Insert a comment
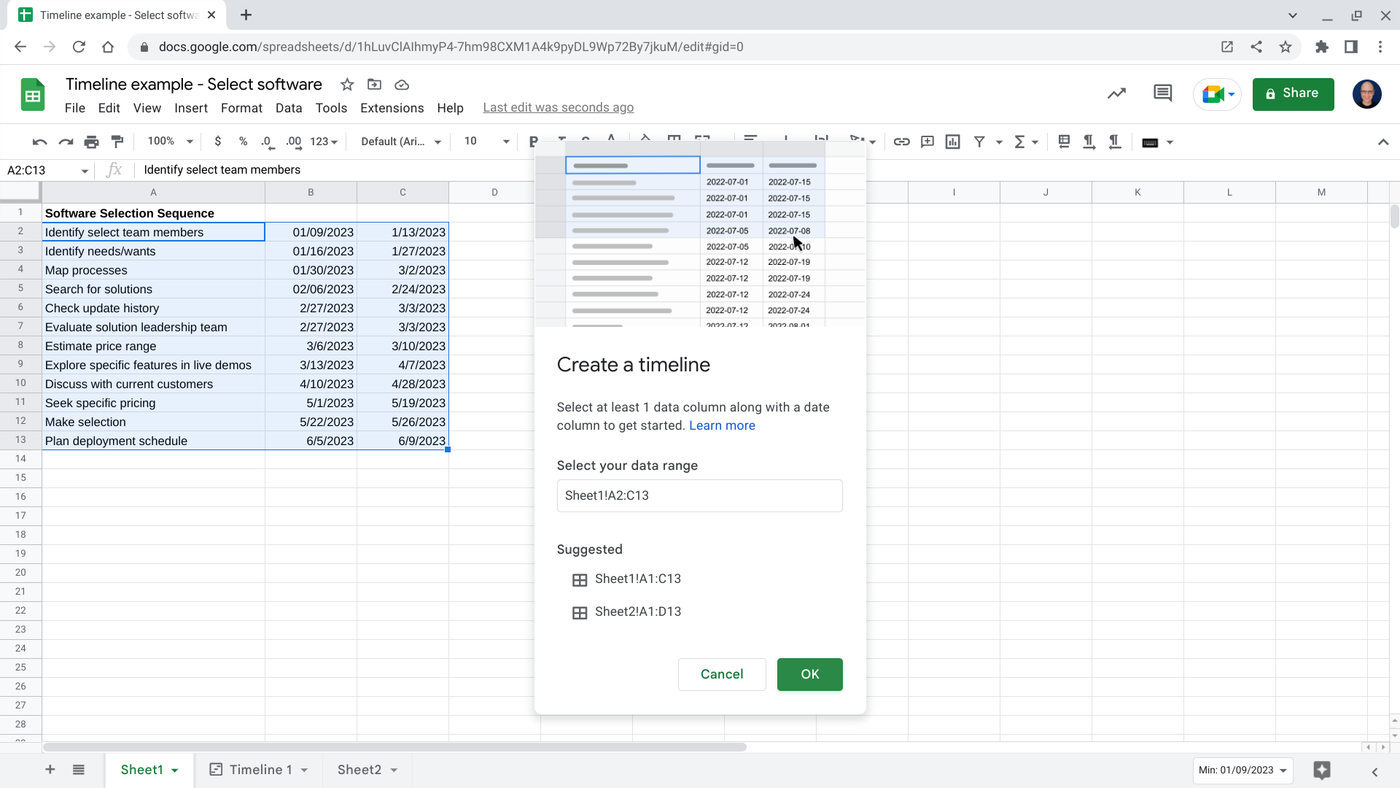This screenshot has width=1400, height=788. click(x=927, y=141)
